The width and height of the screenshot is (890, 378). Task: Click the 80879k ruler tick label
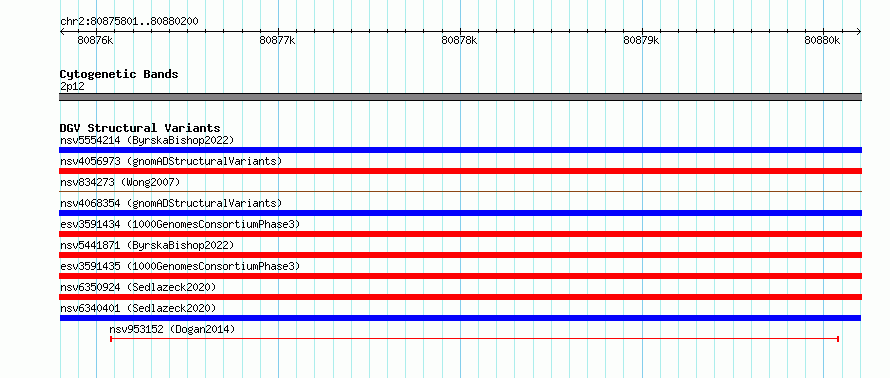pos(641,40)
